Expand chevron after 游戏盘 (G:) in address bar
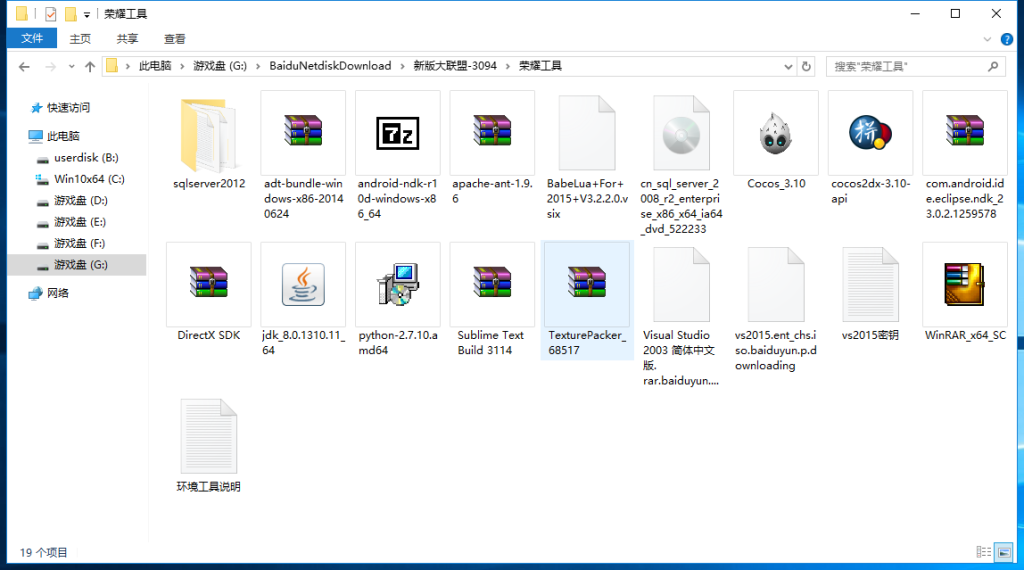1024x570 pixels. 258,66
